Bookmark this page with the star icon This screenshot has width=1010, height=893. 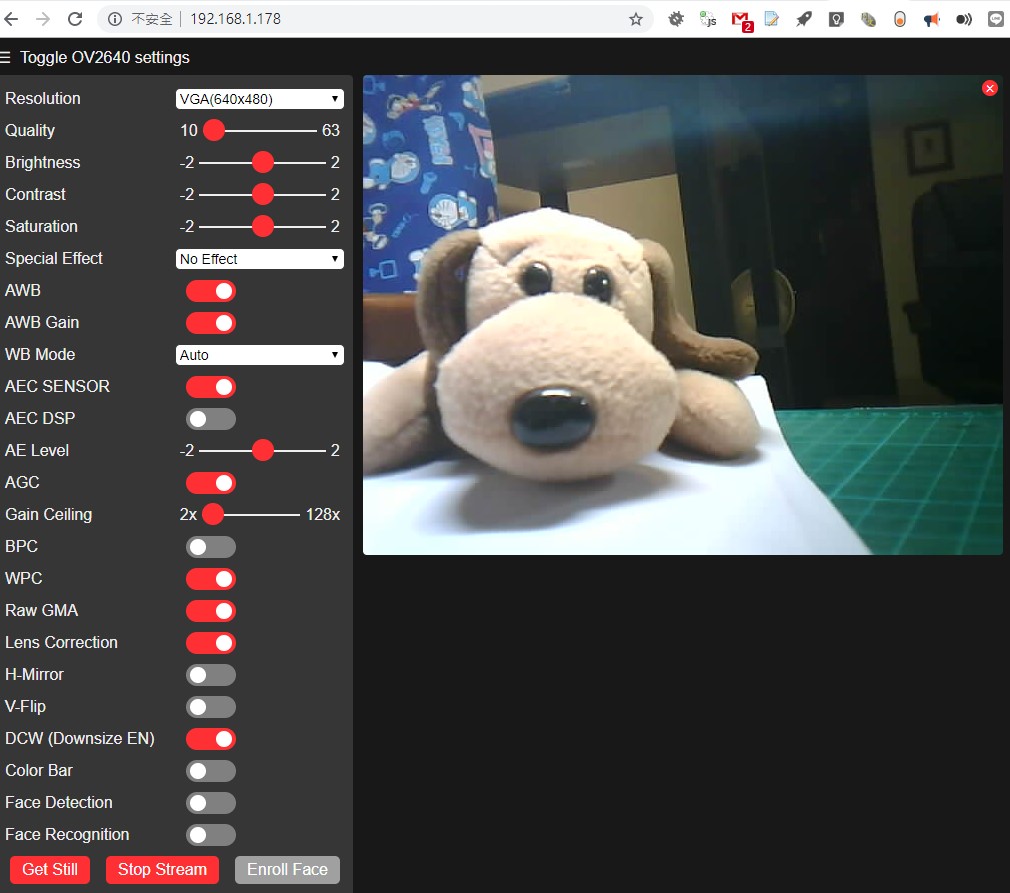[x=636, y=18]
